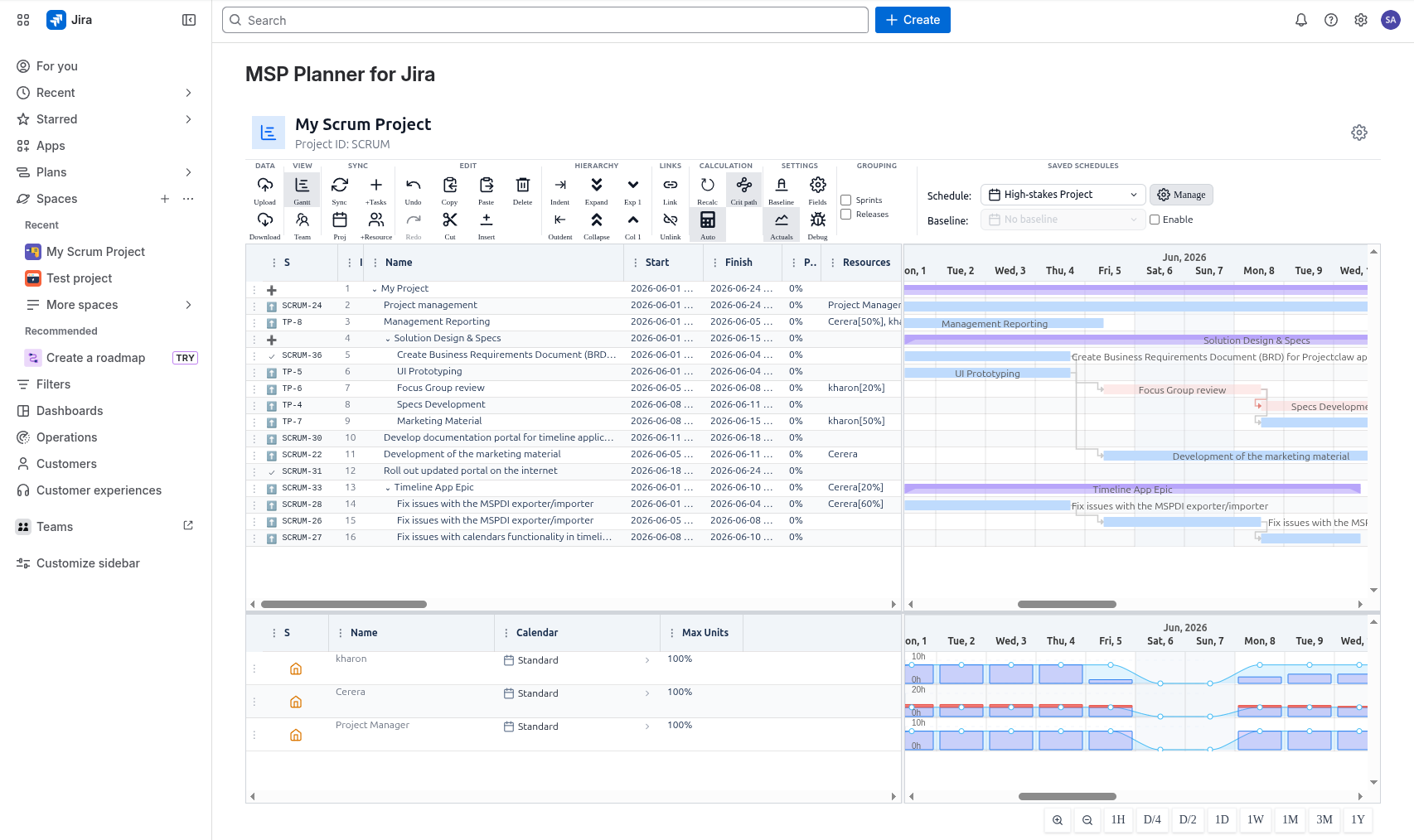
Task: Click the Upload toolbar icon
Action: coord(265,190)
